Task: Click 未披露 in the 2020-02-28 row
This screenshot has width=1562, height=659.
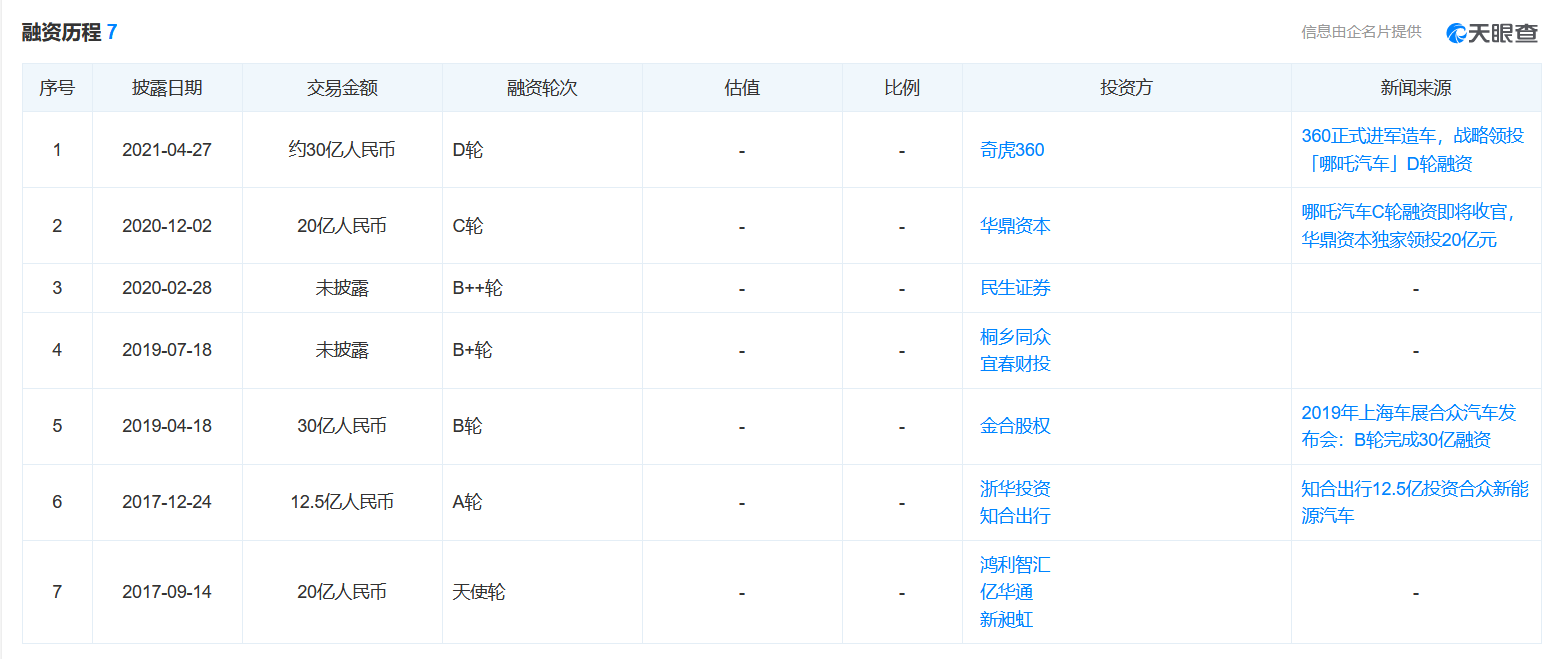Action: click(342, 288)
